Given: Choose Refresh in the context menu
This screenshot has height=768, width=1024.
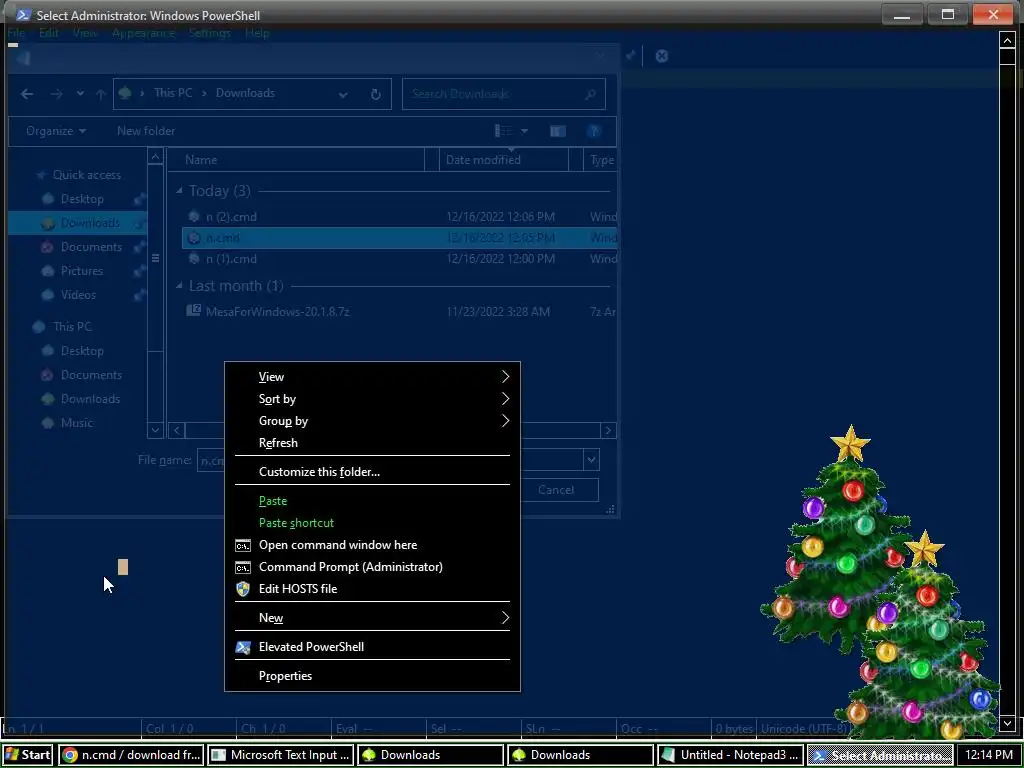Looking at the screenshot, I should [x=372, y=443].
